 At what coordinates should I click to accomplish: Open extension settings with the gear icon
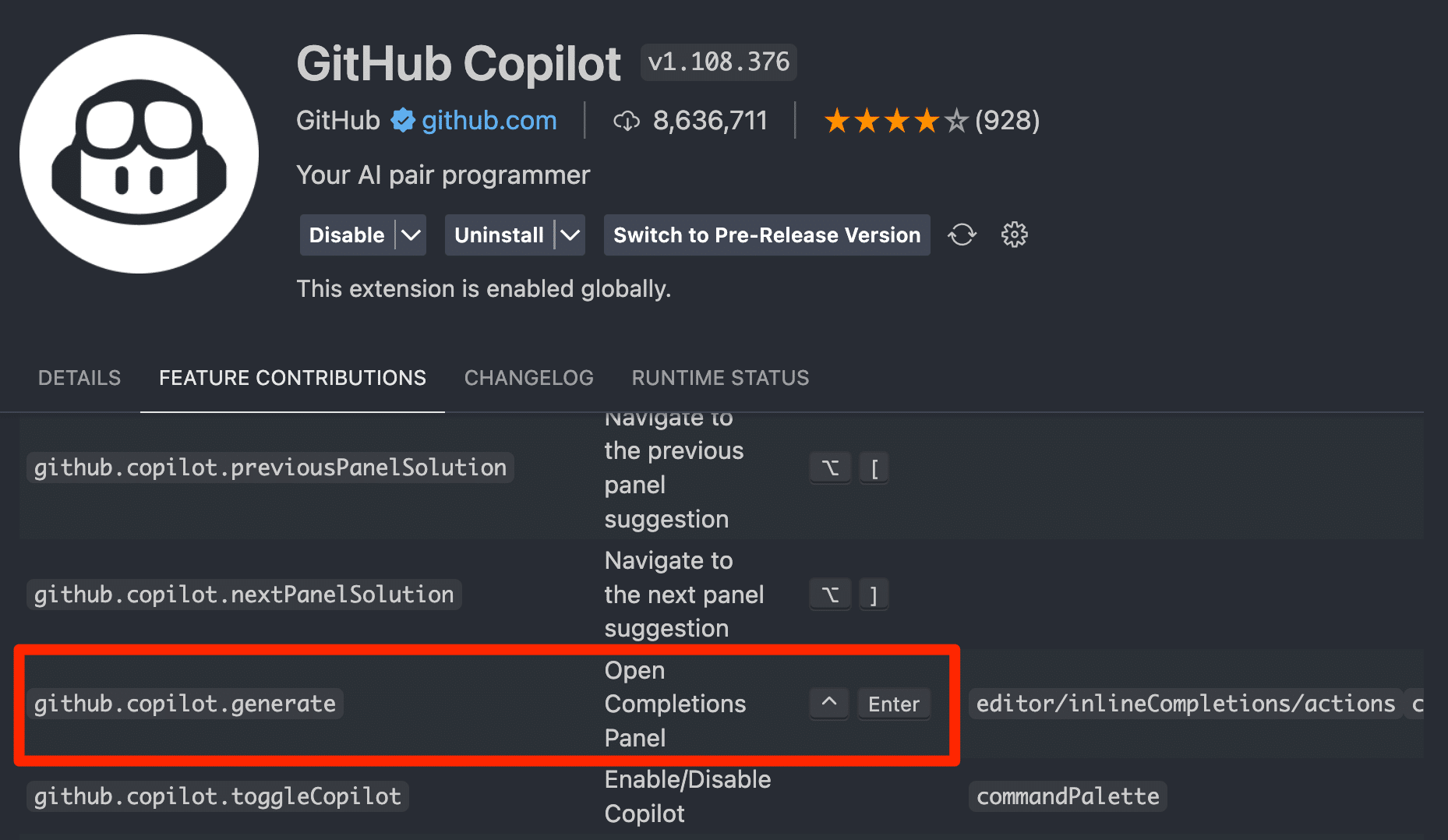point(1014,235)
